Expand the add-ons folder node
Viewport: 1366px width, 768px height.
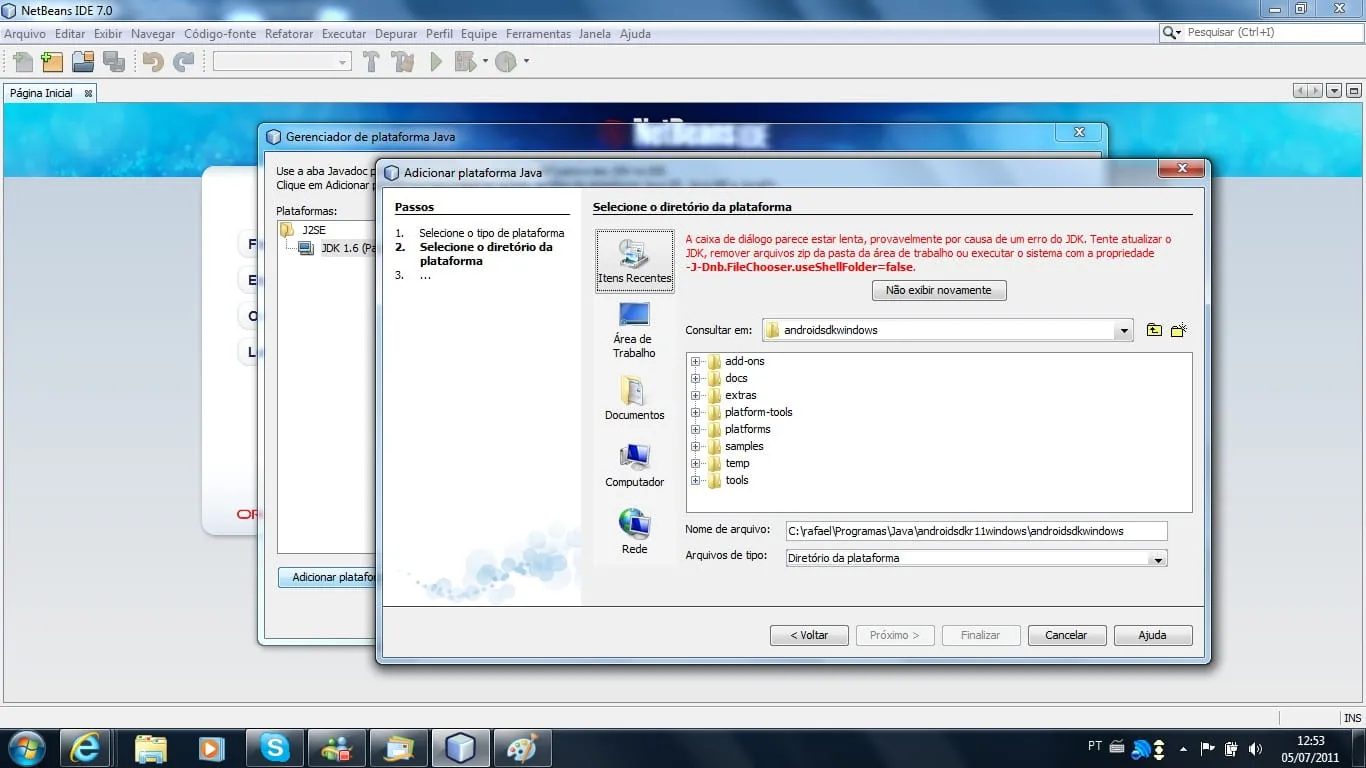pos(695,361)
